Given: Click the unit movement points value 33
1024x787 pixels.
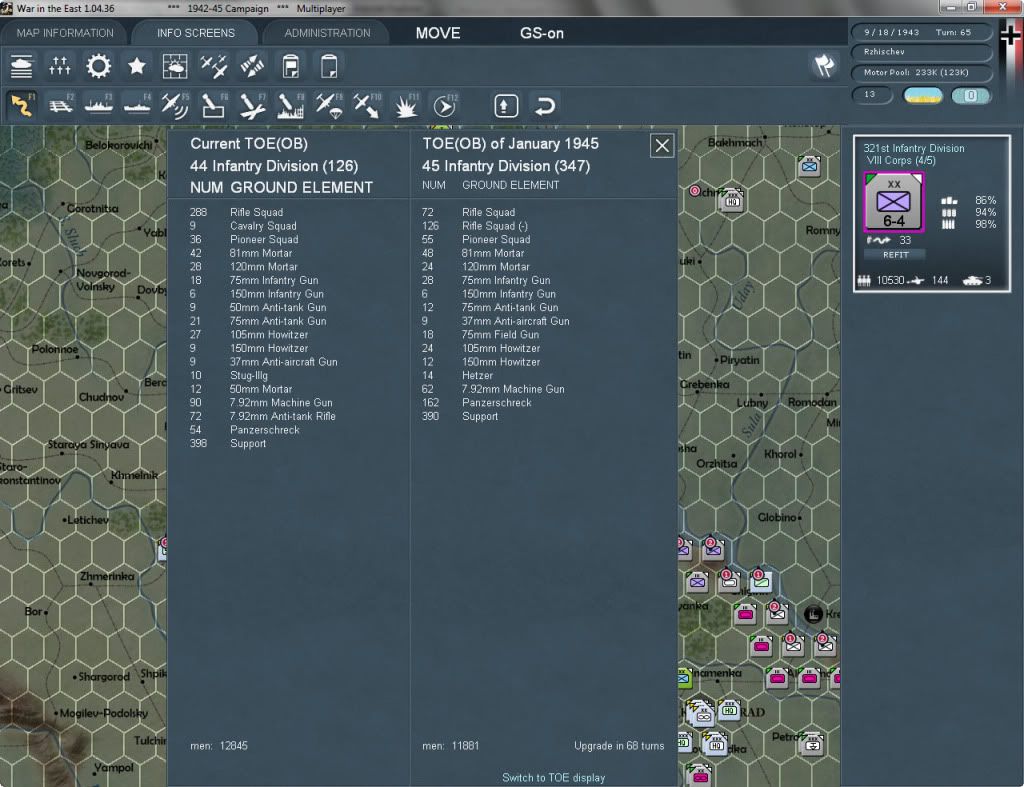Looking at the screenshot, I should (905, 240).
